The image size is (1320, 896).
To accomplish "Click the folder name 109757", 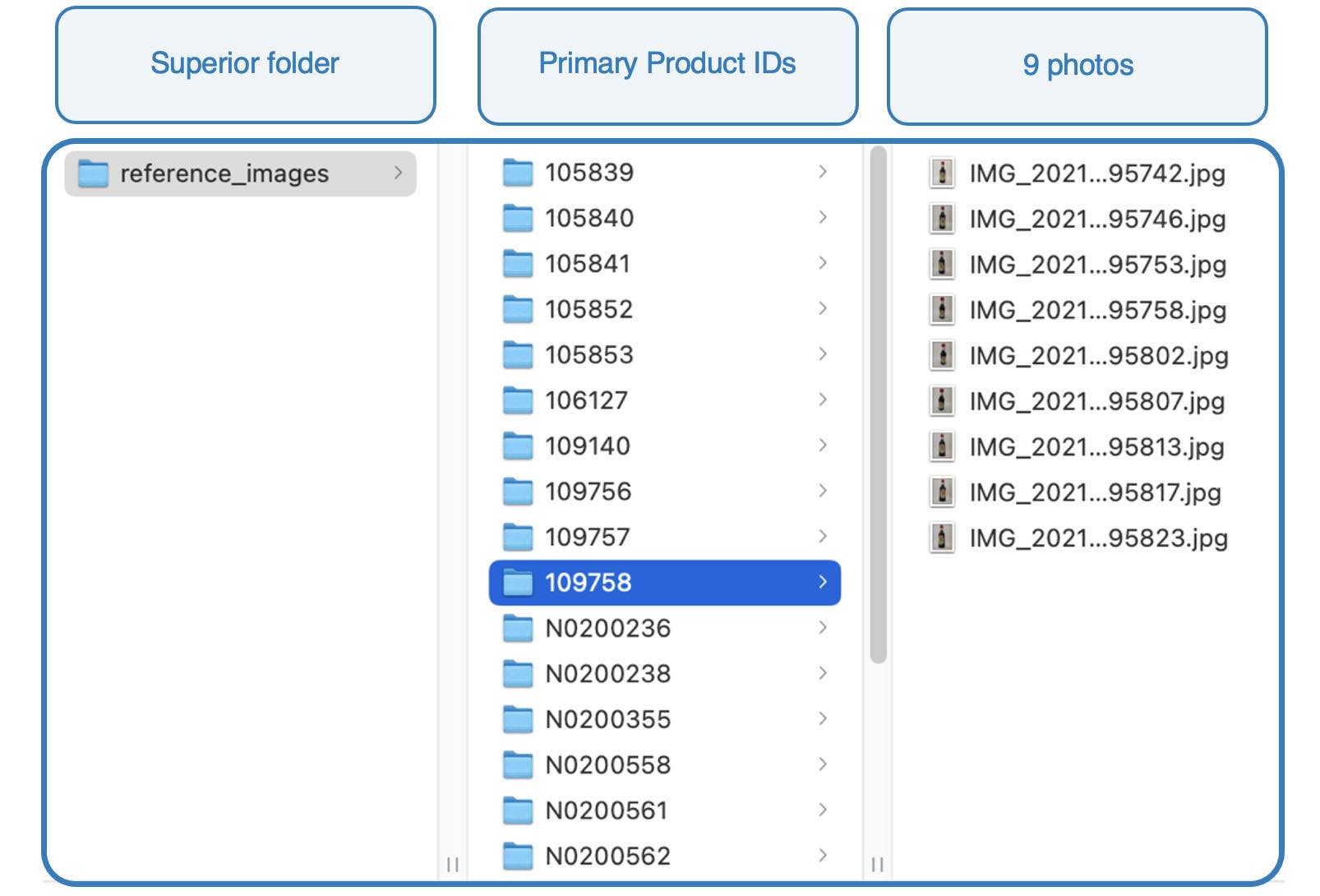I will point(588,538).
